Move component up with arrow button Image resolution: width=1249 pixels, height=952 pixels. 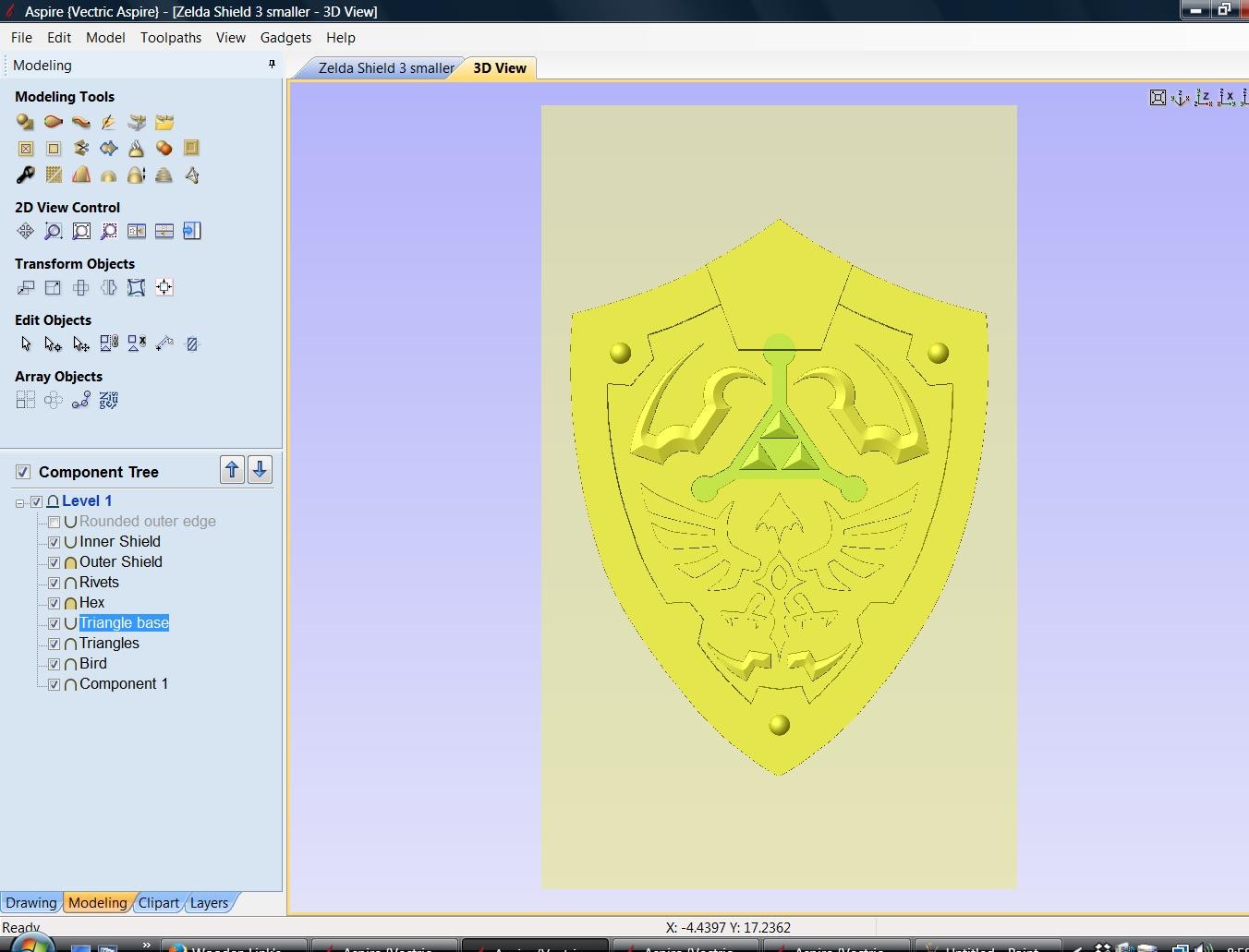click(232, 470)
